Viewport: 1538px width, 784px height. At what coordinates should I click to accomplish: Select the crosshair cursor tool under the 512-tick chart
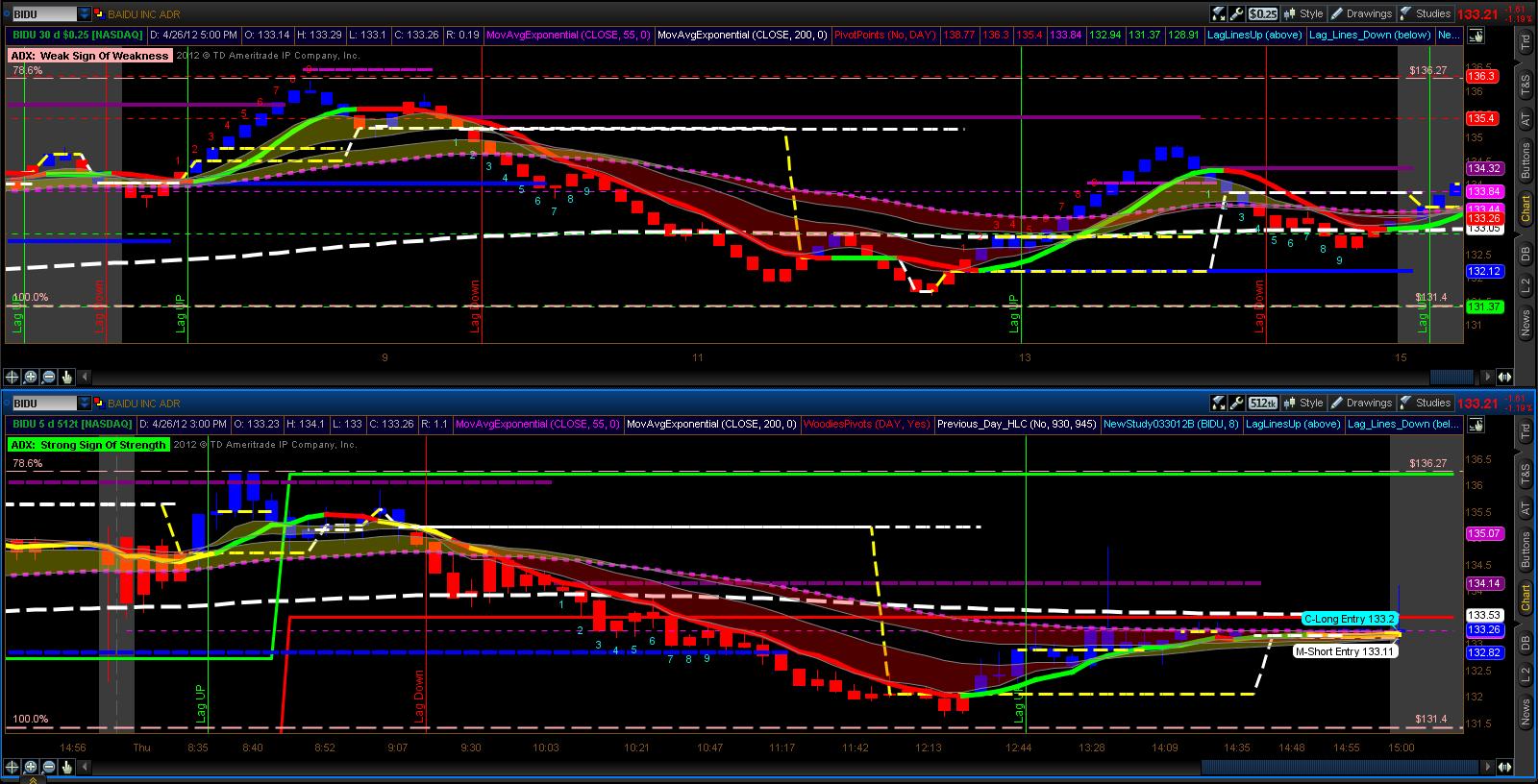pyautogui.click(x=12, y=767)
